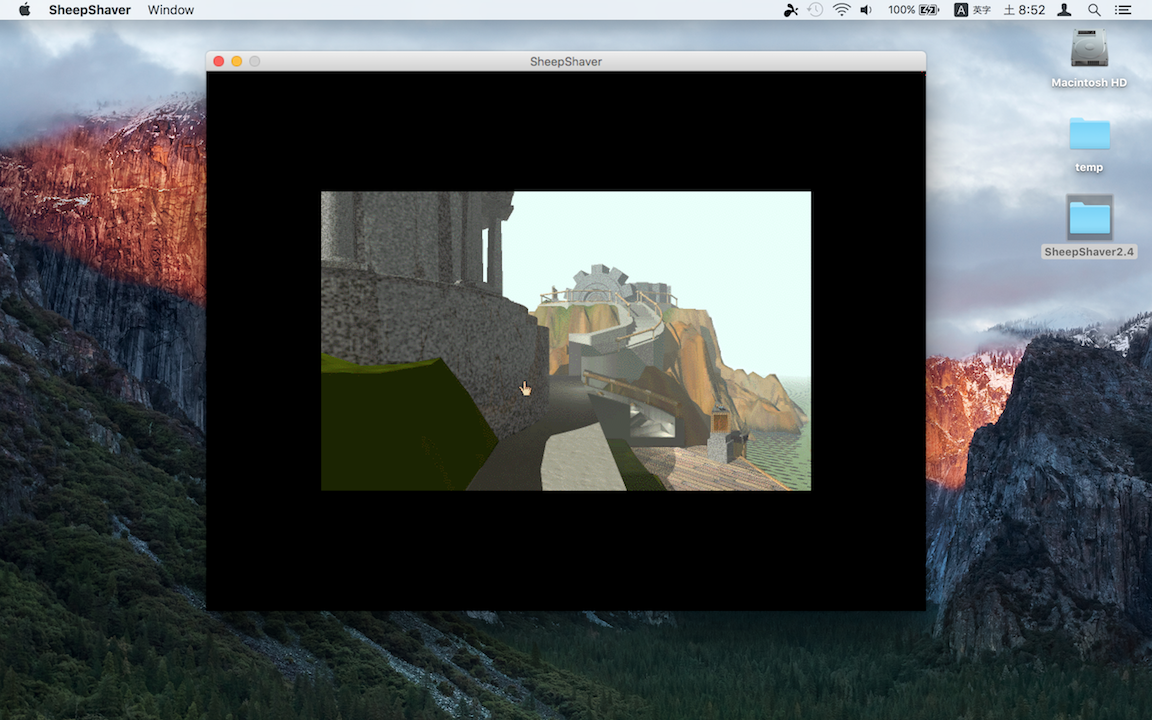Open the Window menu

click(170, 10)
